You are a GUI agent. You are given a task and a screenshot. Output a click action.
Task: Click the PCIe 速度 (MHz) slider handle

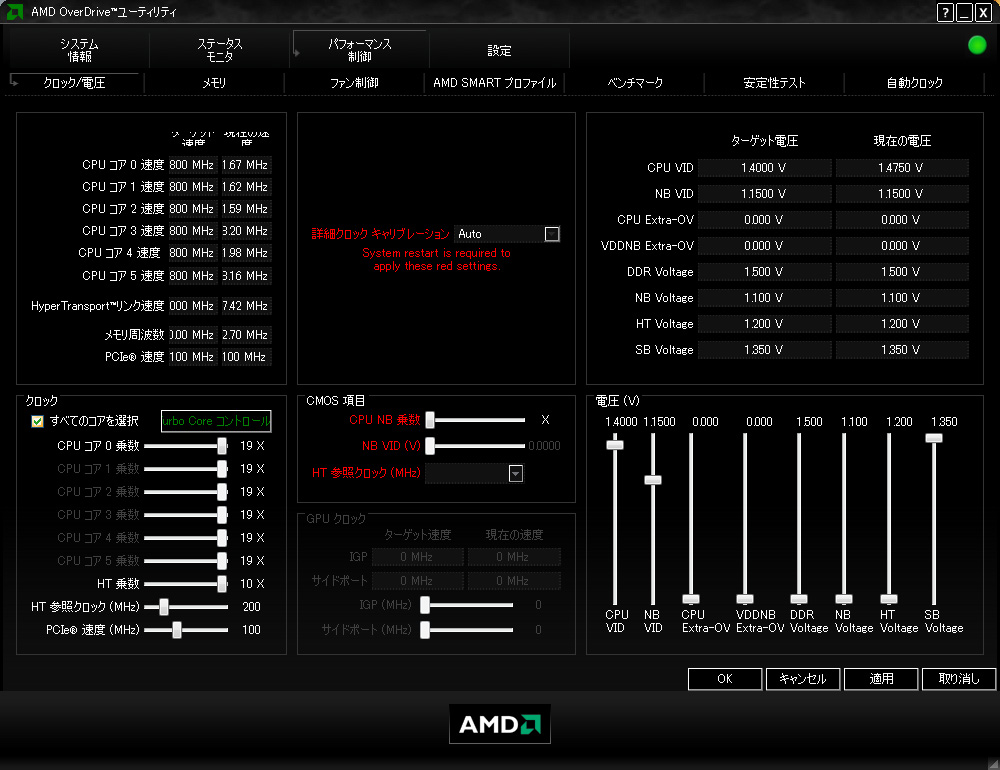[x=177, y=630]
